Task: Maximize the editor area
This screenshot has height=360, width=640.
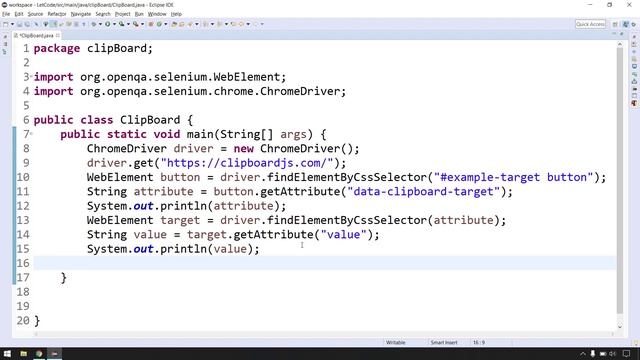Action: click(622, 34)
